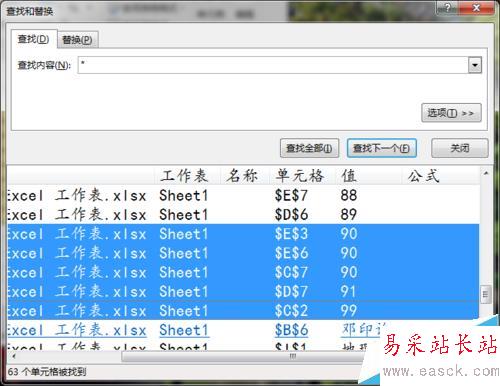Click the 63 个单元格被找到 status text
The width and height of the screenshot is (500, 386).
[47, 372]
